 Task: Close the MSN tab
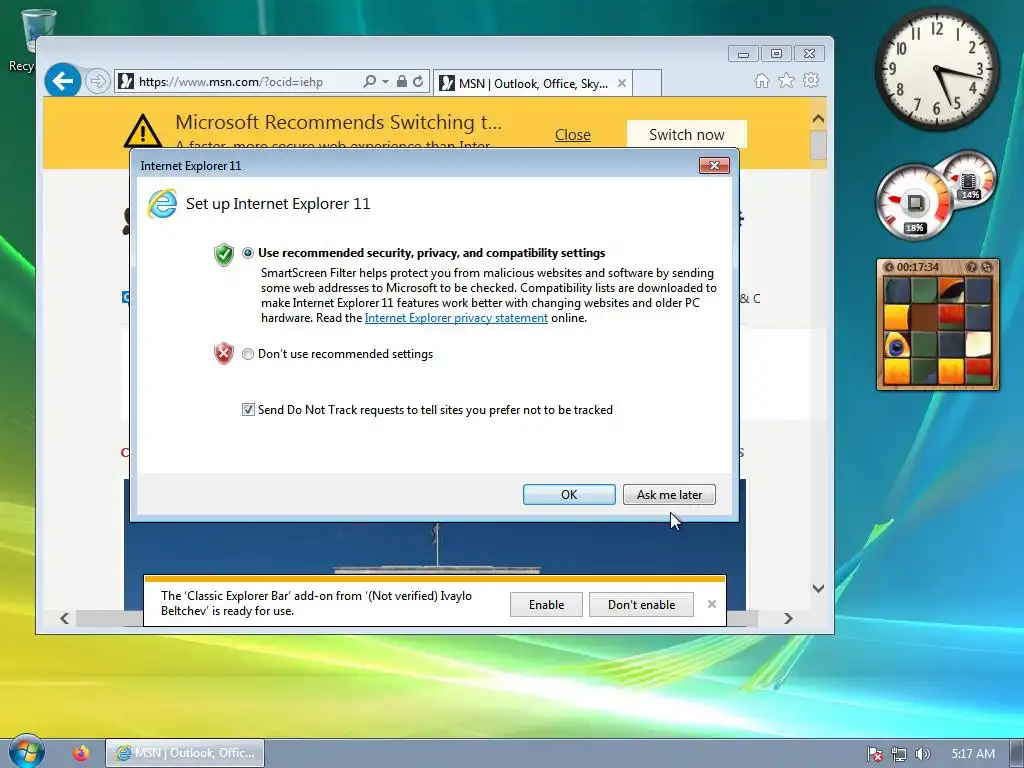click(x=622, y=83)
